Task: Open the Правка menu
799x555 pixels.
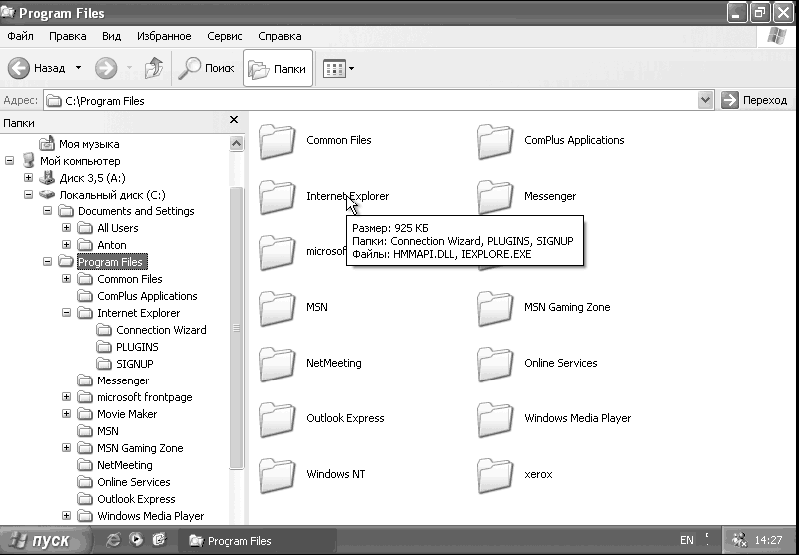Action: 68,36
